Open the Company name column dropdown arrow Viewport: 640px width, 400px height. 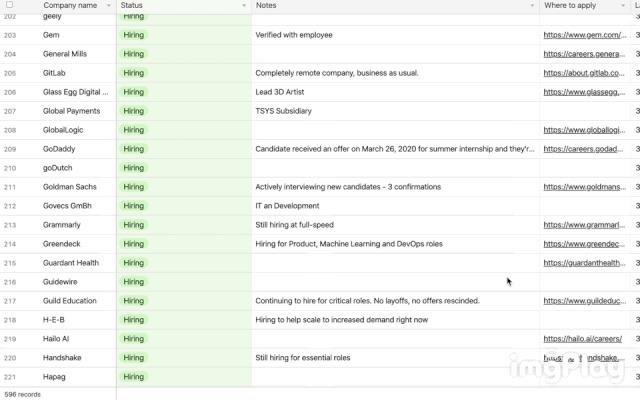(x=108, y=6)
